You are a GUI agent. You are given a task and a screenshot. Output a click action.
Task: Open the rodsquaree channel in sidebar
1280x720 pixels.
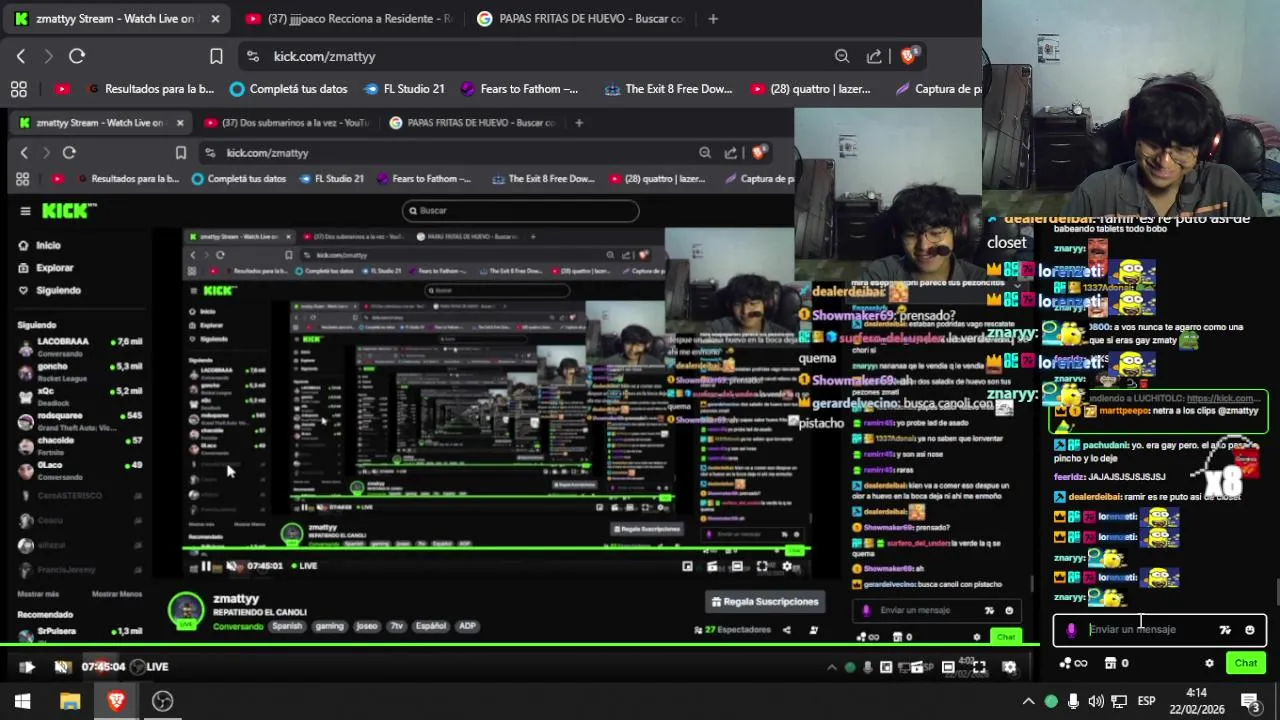click(x=80, y=420)
